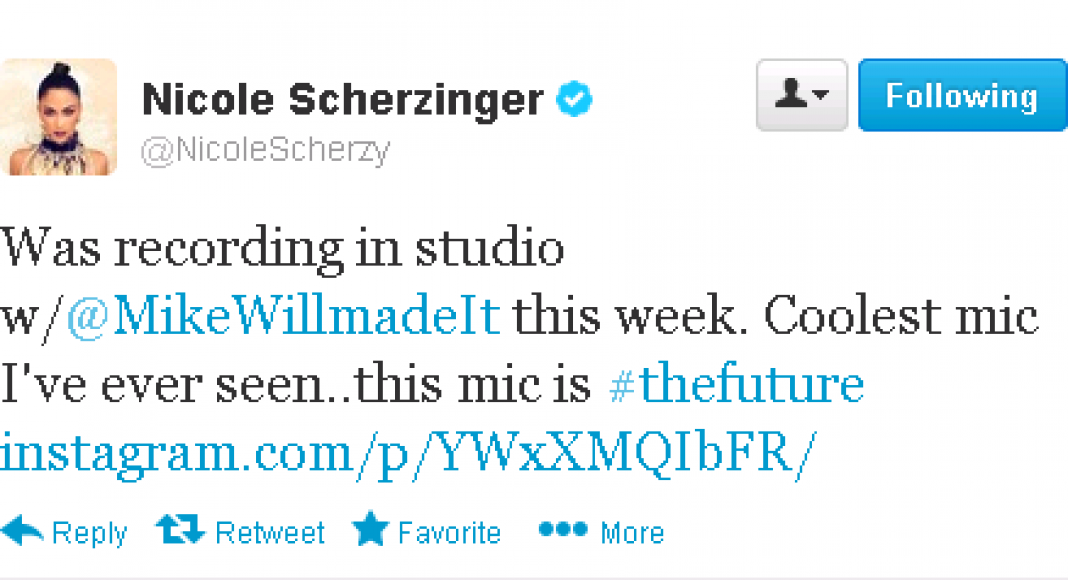The image size is (1068, 580).
Task: Click the person silhouette icon
Action: 792,95
